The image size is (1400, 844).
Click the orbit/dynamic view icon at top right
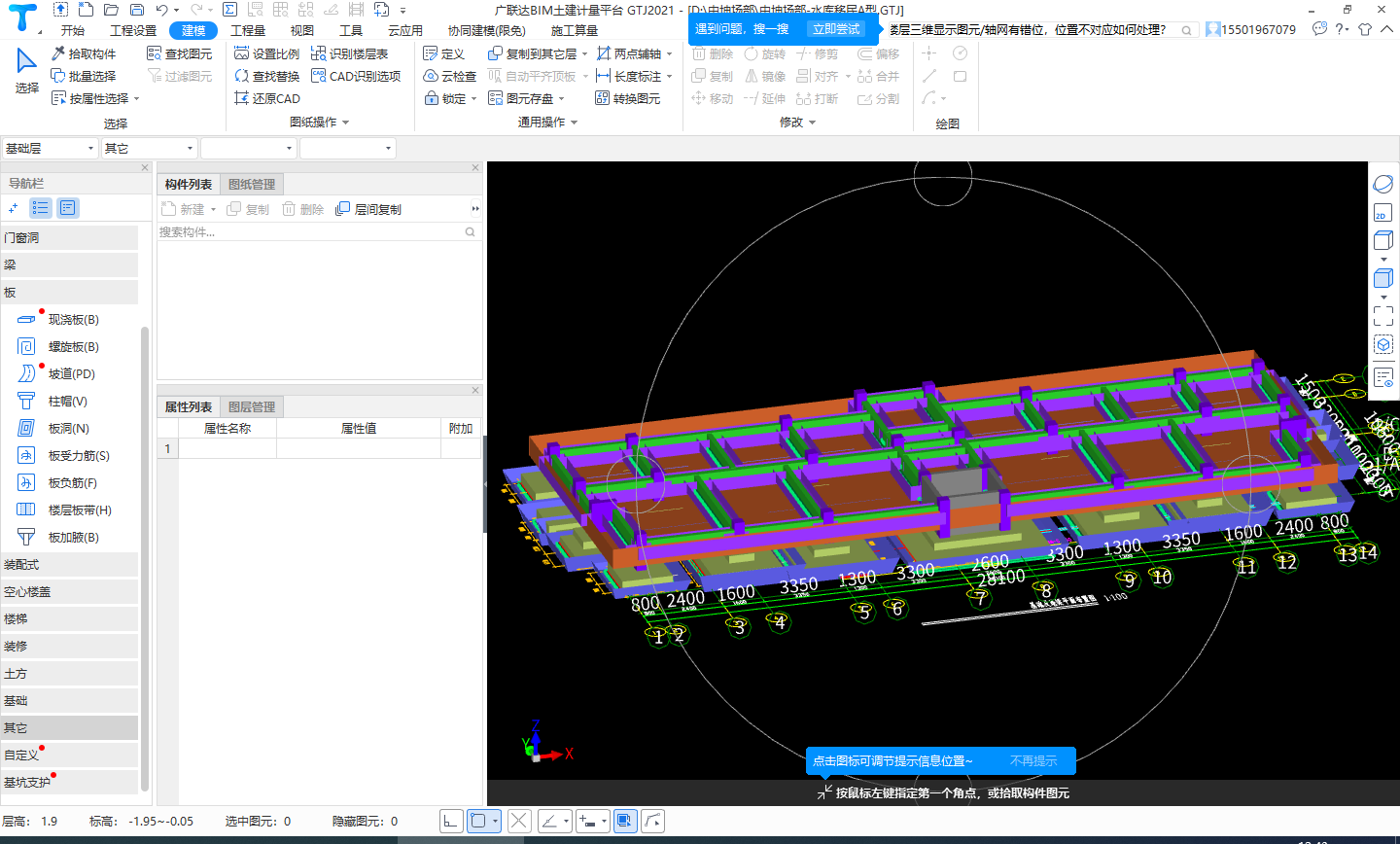1382,184
